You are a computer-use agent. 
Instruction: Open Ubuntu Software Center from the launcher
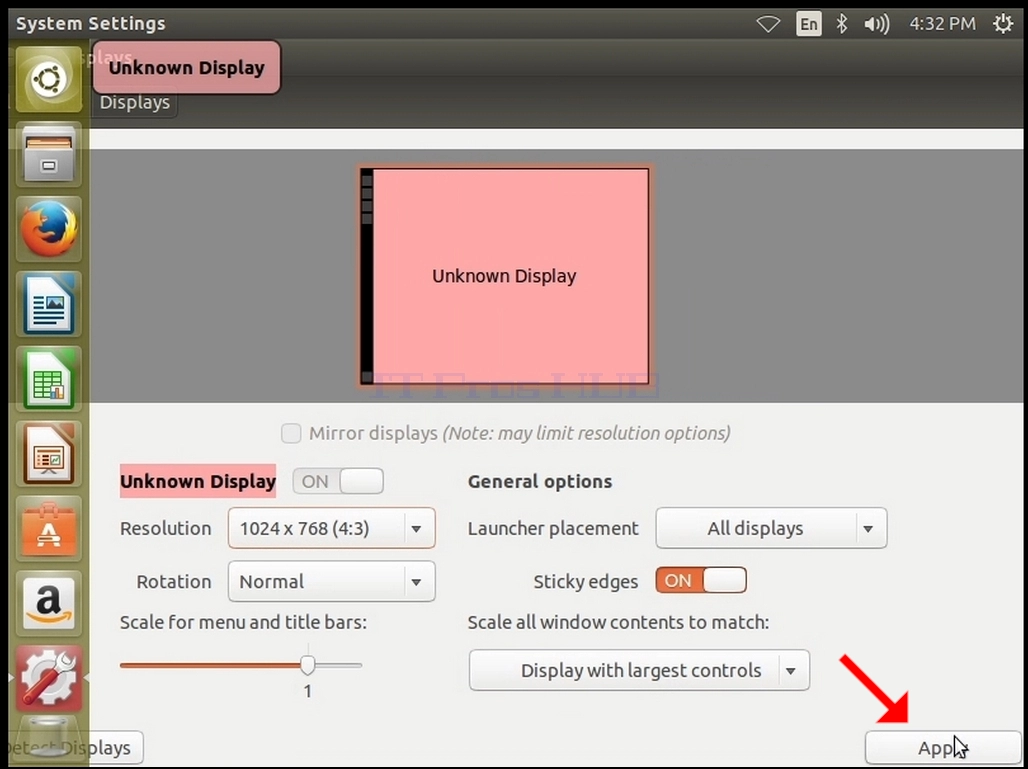coord(49,528)
